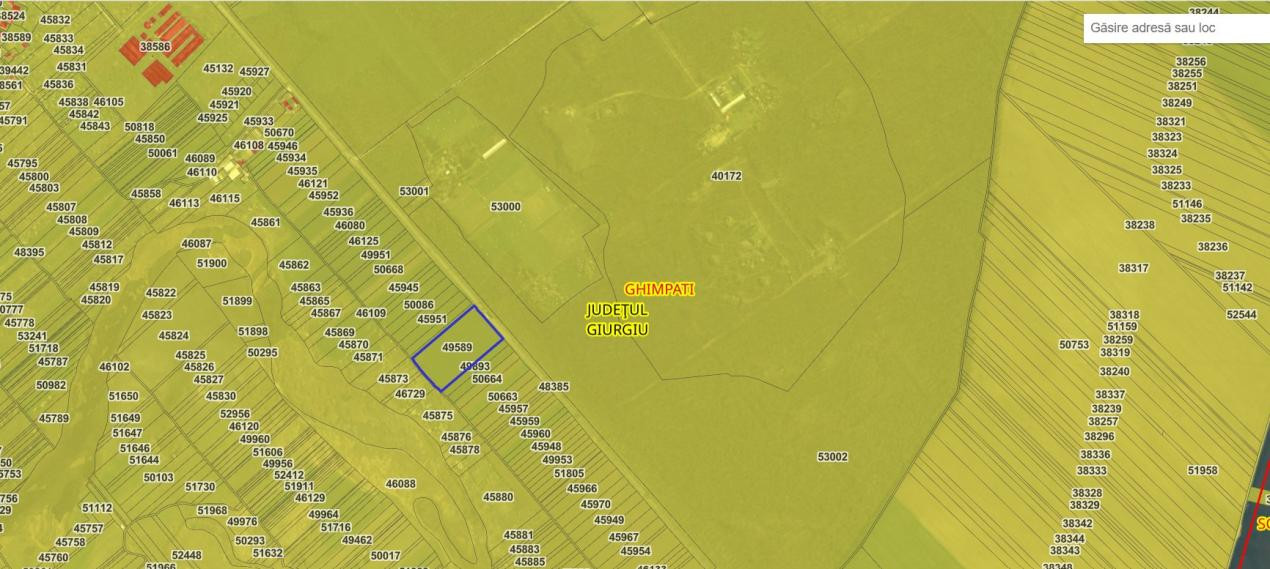The image size is (1270, 569).
Task: Select the blue-outlined parcel 49589
Action: click(457, 348)
